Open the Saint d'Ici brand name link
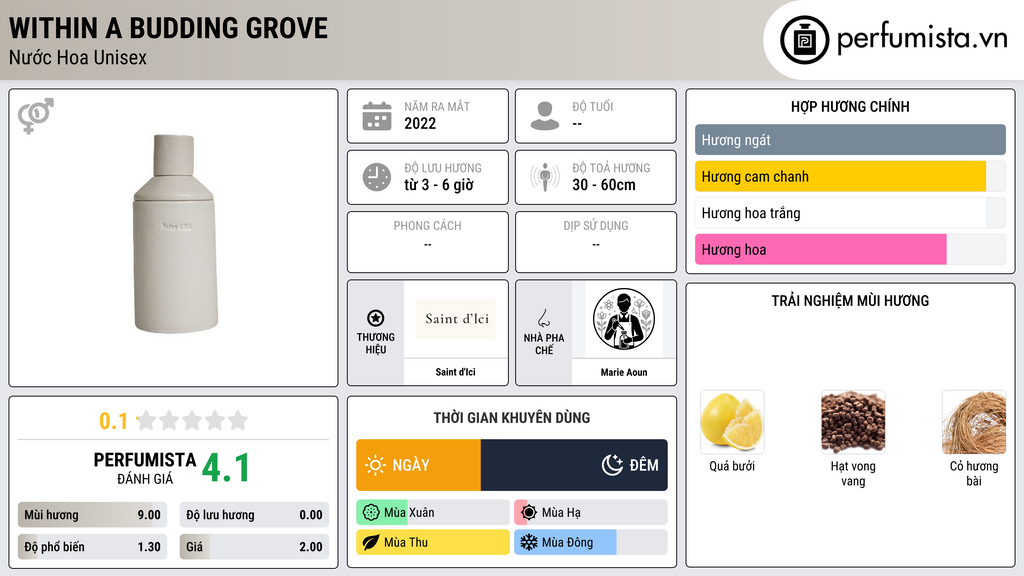Screen dimensions: 1024x576 pos(455,372)
